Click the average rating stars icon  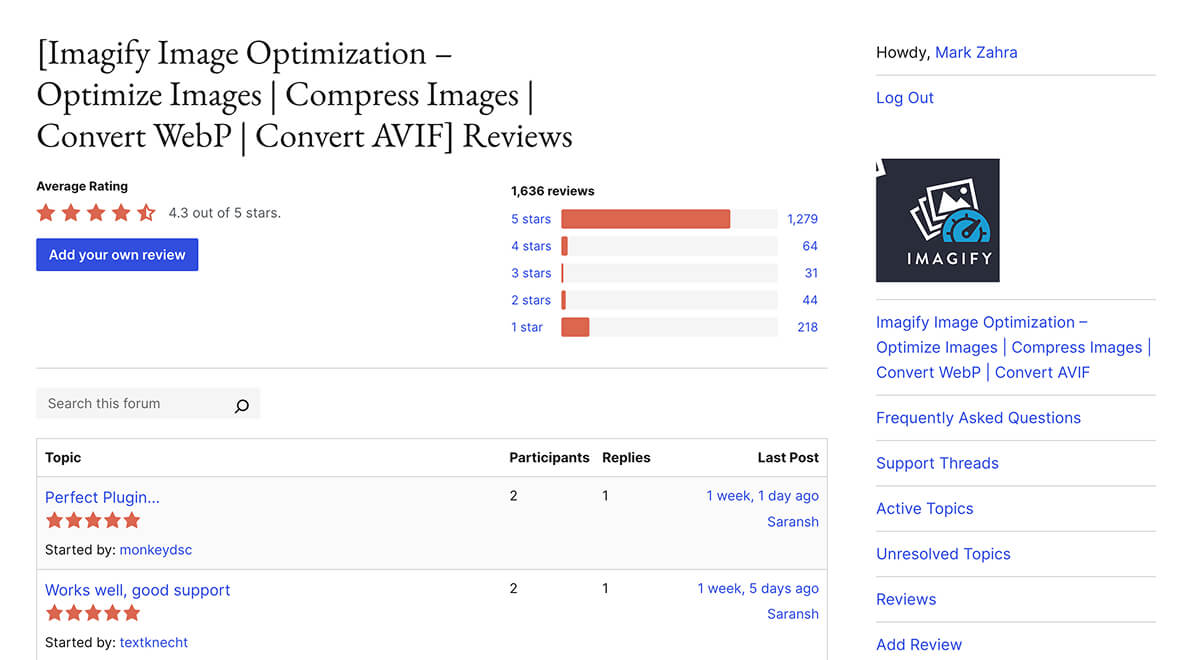(96, 212)
